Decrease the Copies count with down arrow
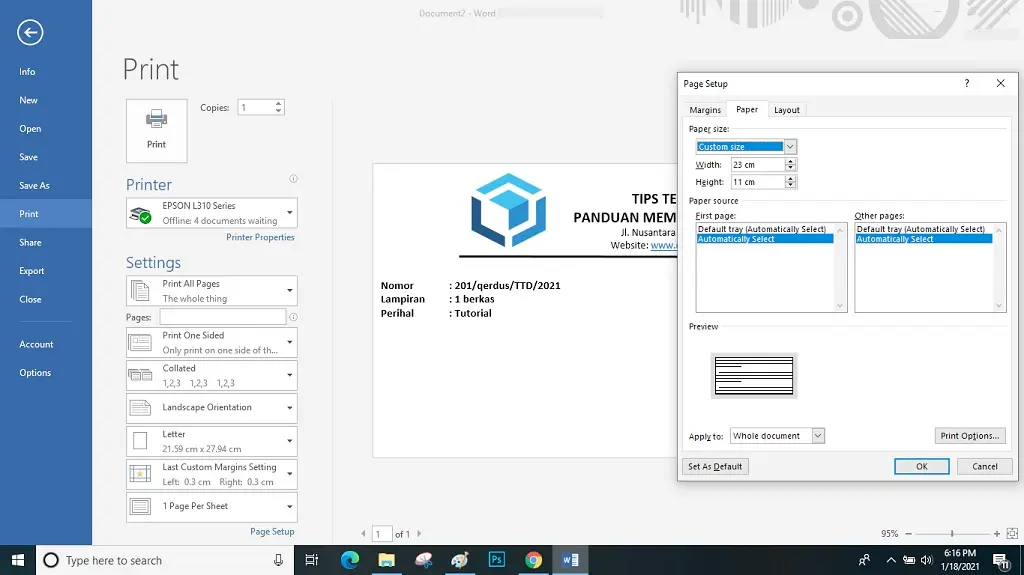 pos(279,110)
